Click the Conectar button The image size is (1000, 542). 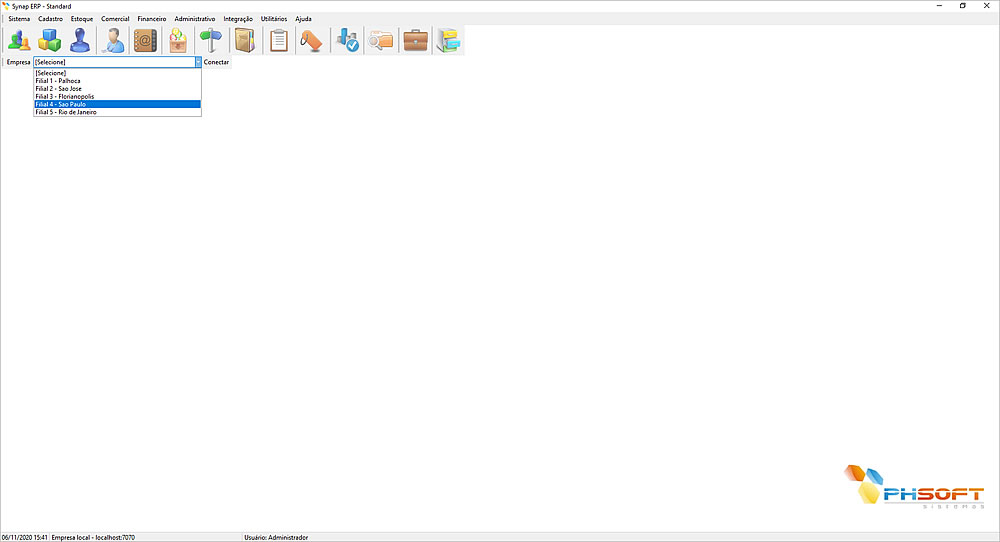pos(217,62)
